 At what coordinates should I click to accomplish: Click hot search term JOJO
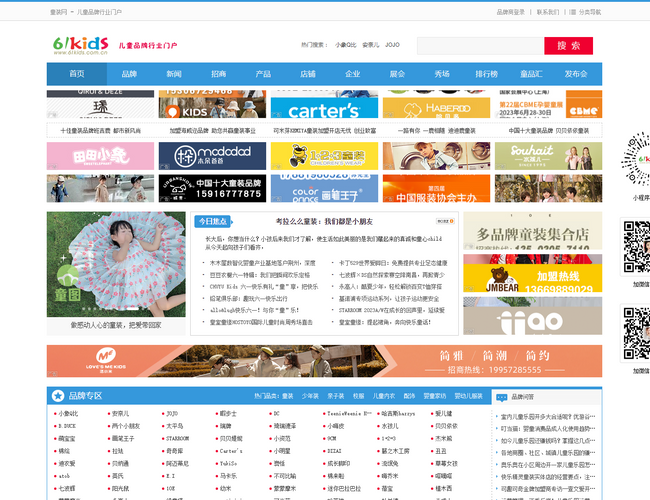point(392,45)
